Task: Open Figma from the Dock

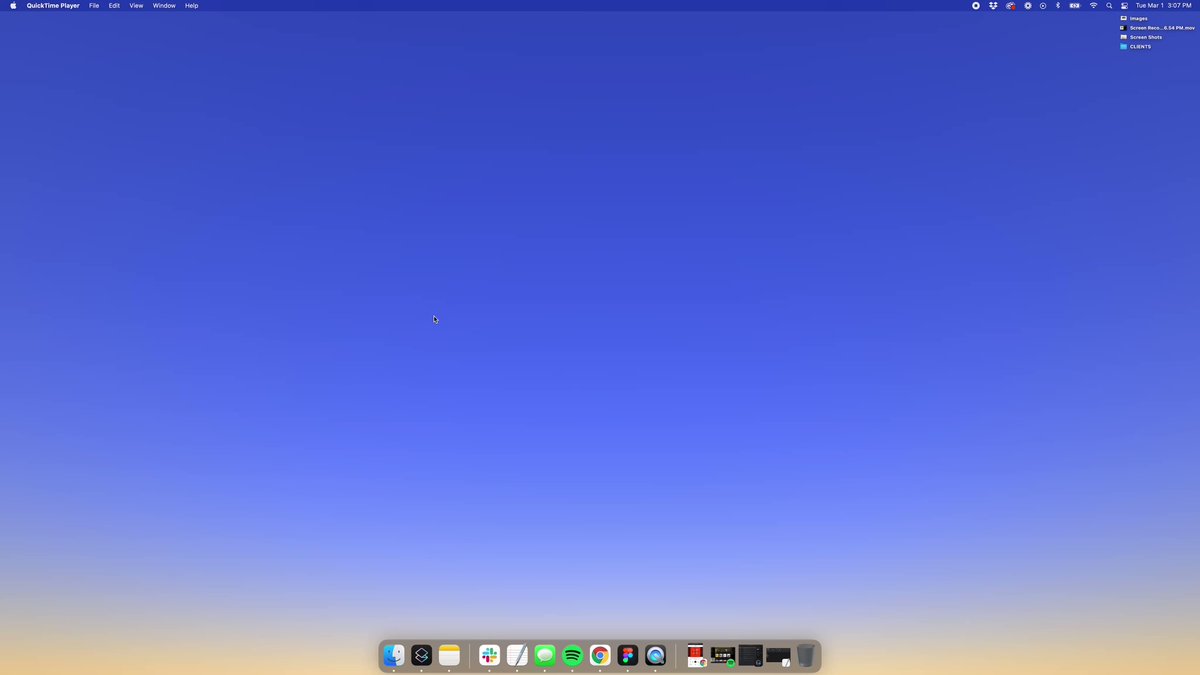Action: (628, 655)
